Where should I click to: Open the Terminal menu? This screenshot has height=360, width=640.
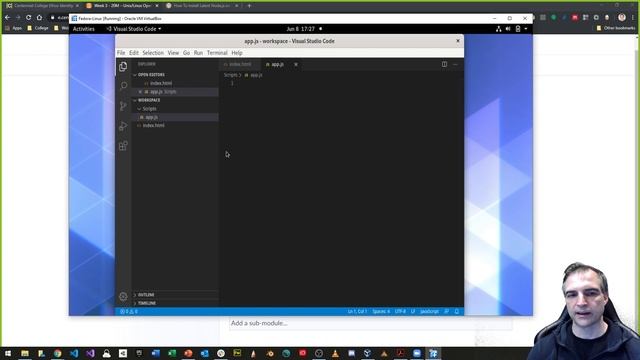coord(217,53)
